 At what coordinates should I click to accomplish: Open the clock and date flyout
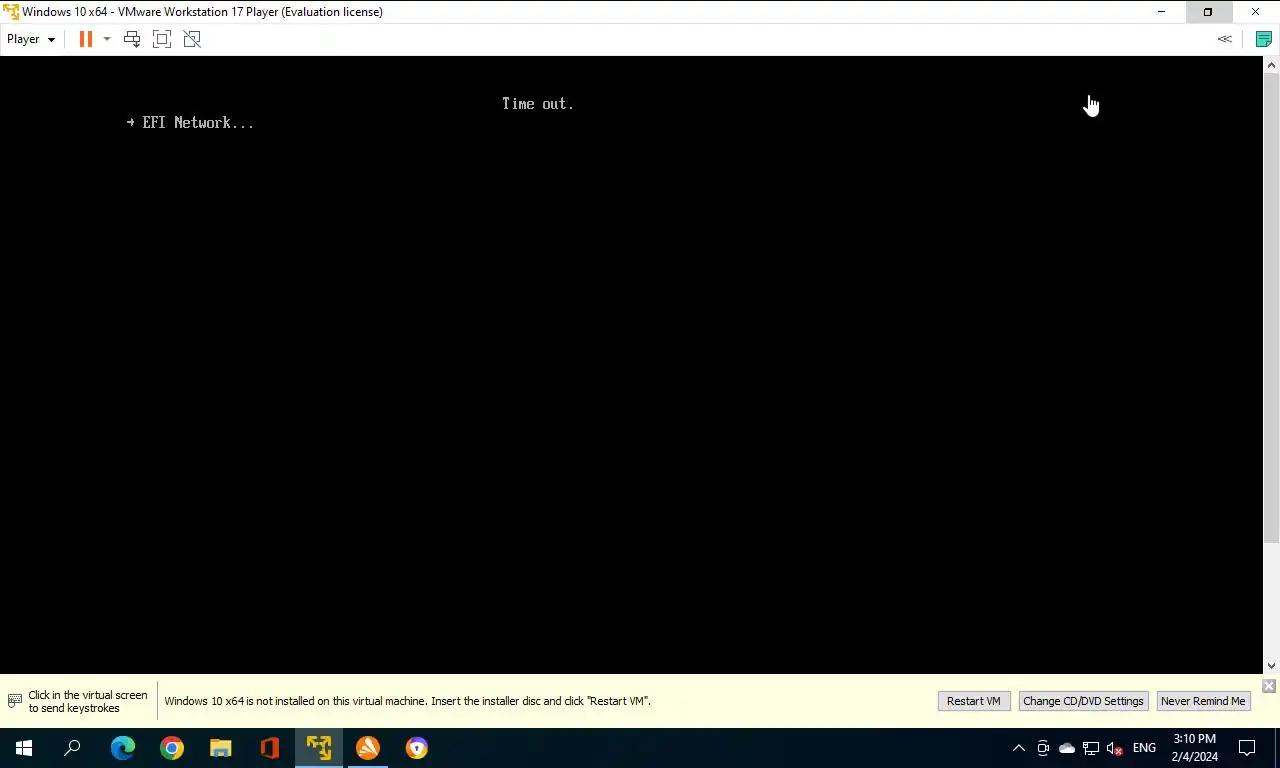[x=1194, y=748]
